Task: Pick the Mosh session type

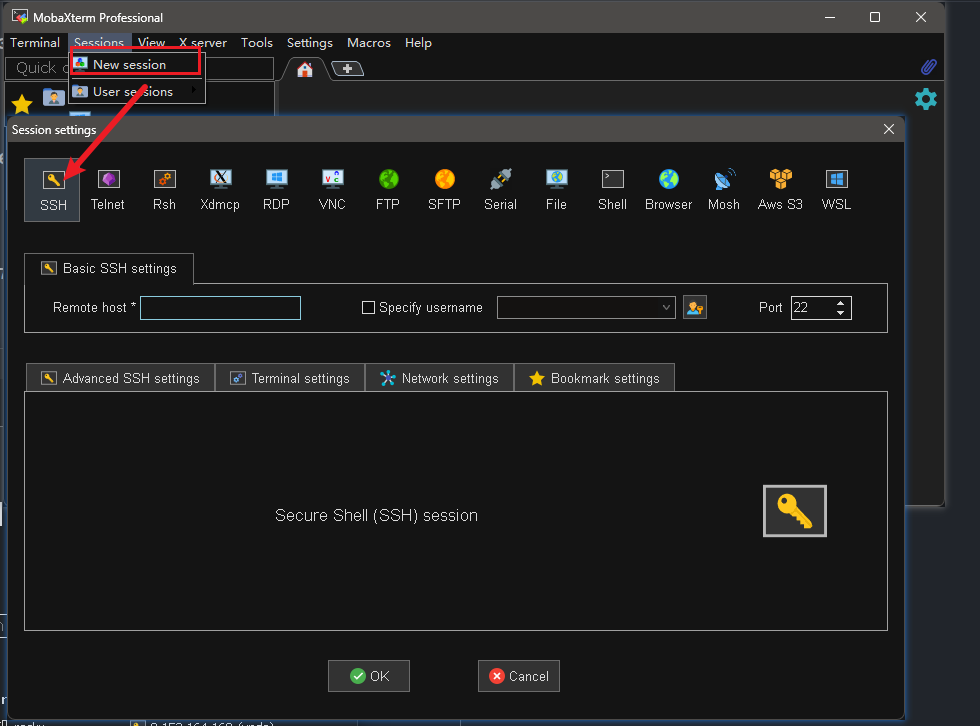Action: point(724,190)
